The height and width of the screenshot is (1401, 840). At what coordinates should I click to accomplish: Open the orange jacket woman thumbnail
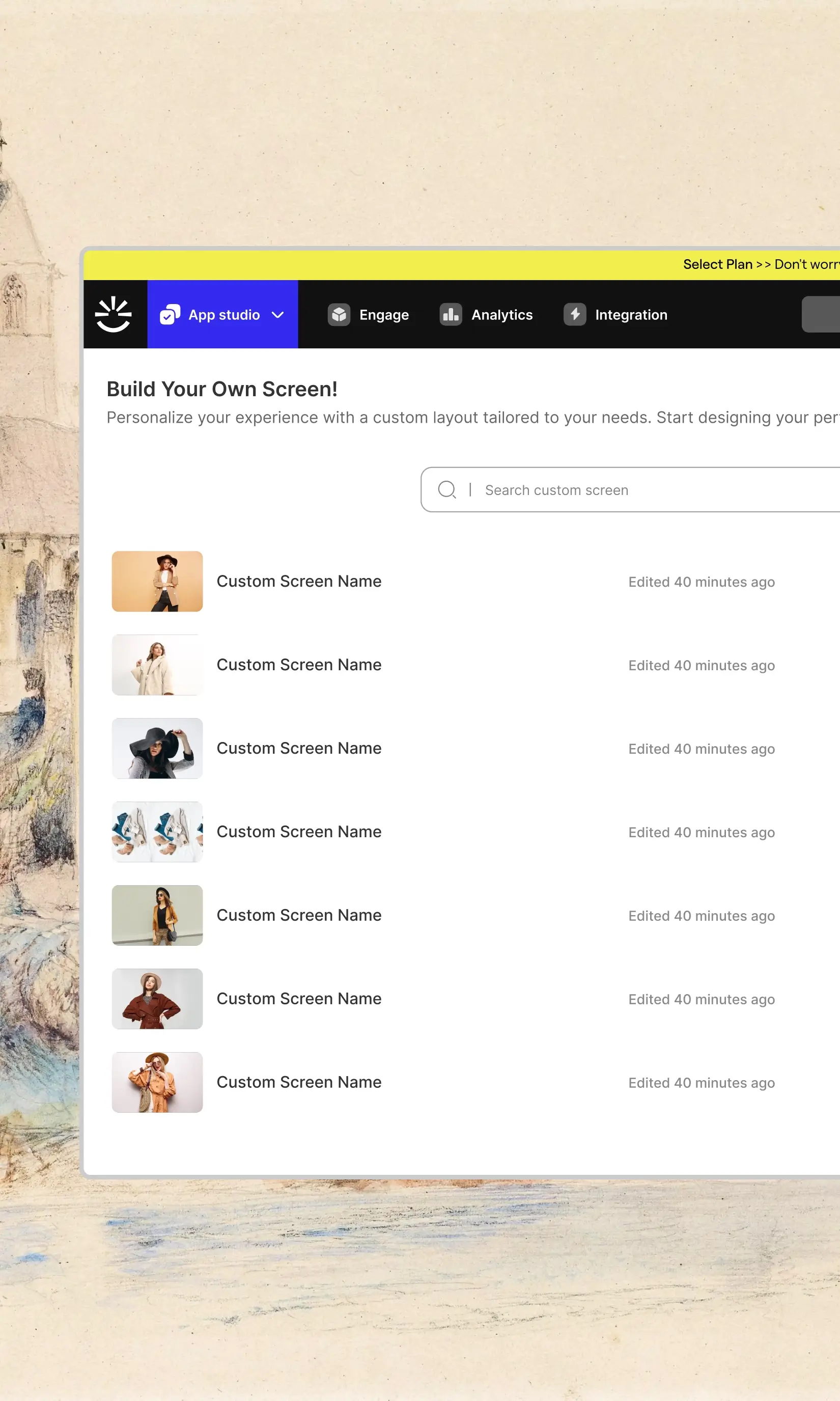pyautogui.click(x=157, y=1082)
